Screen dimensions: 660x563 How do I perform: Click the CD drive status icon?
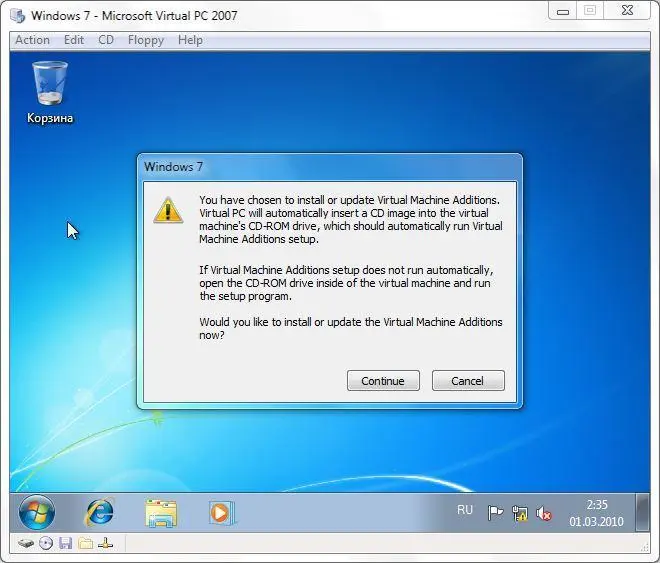[x=46, y=543]
